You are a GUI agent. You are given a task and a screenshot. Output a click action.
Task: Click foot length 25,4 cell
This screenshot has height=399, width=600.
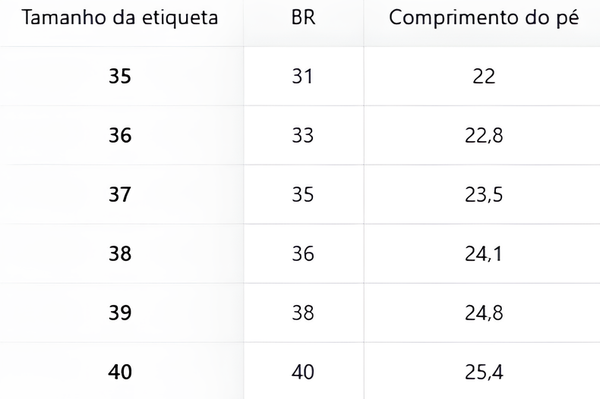pyautogui.click(x=484, y=372)
